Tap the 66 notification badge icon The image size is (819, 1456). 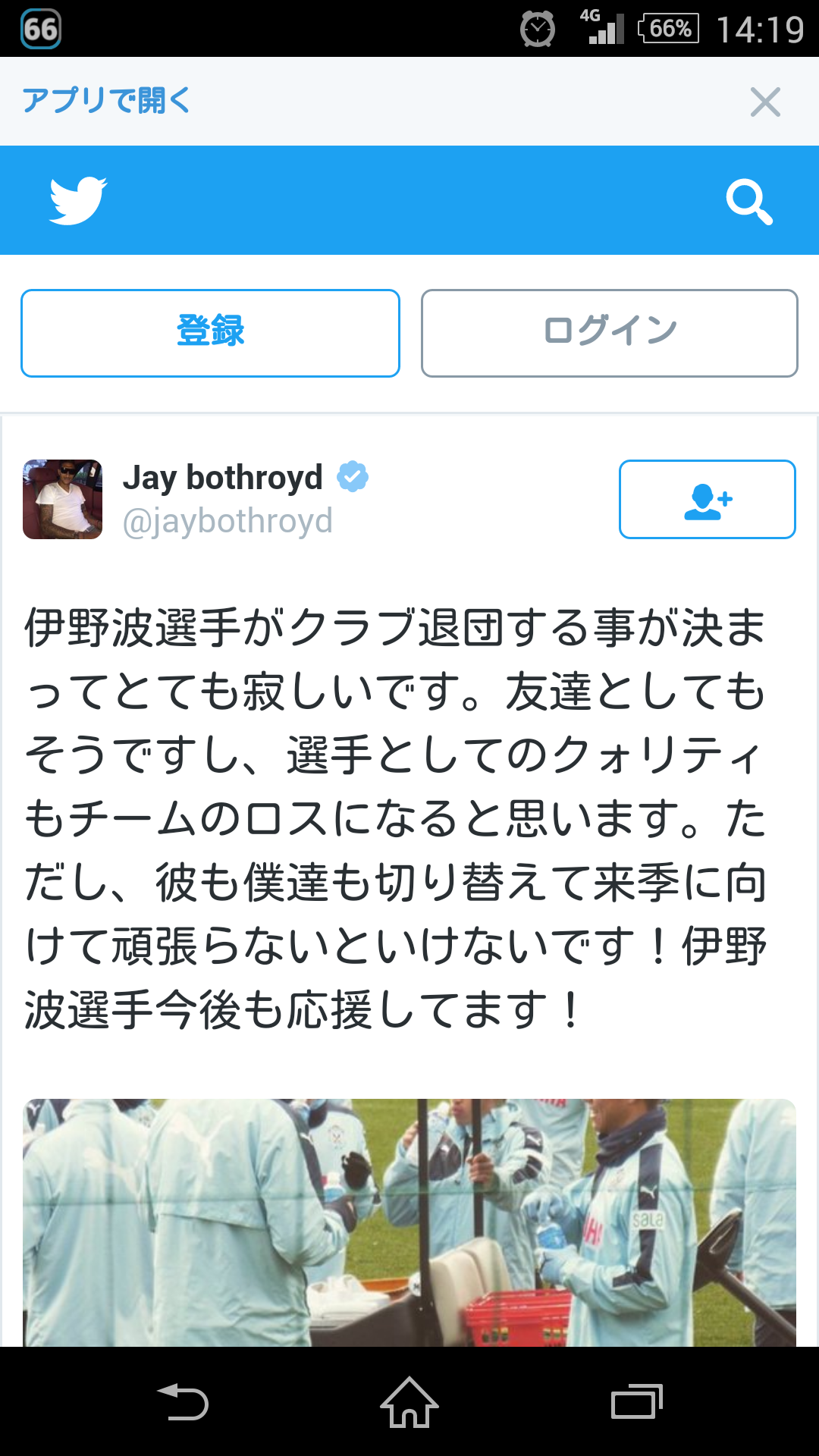tap(41, 29)
